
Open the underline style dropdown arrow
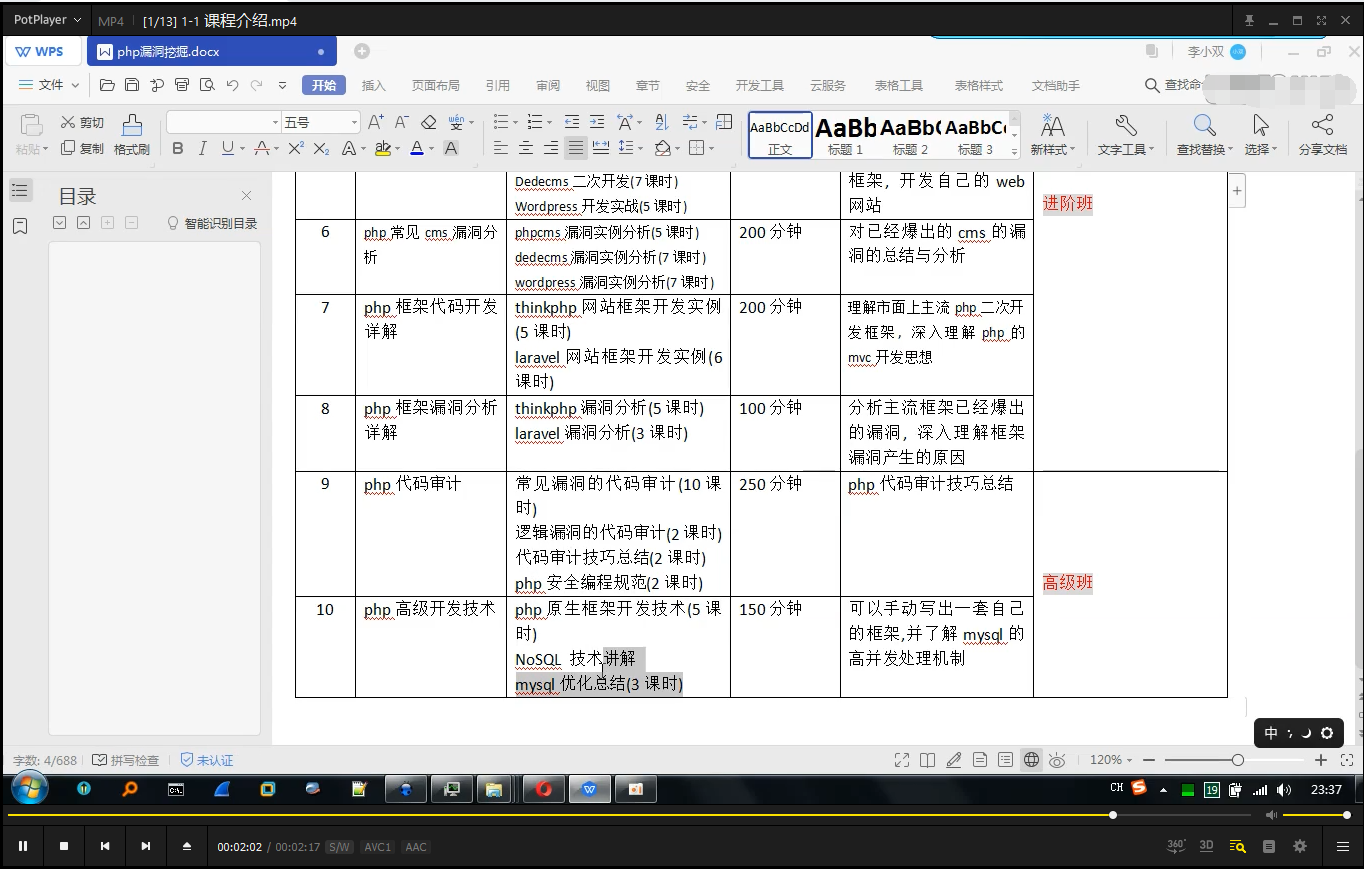243,149
